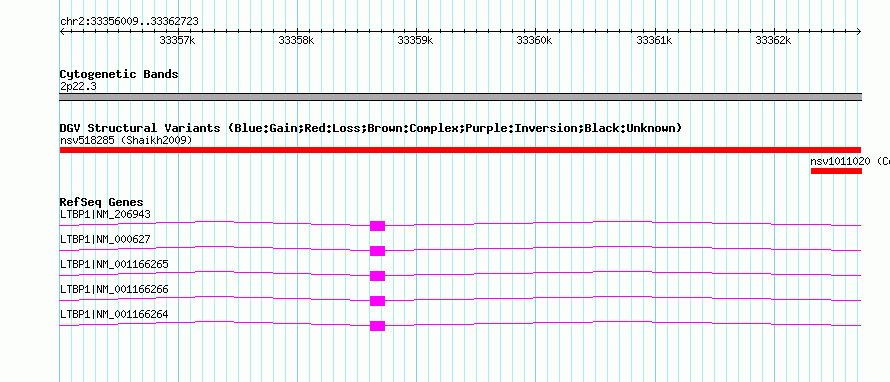
Task: Click the DGV Structural Variants track title
Action: pyautogui.click(x=371, y=128)
